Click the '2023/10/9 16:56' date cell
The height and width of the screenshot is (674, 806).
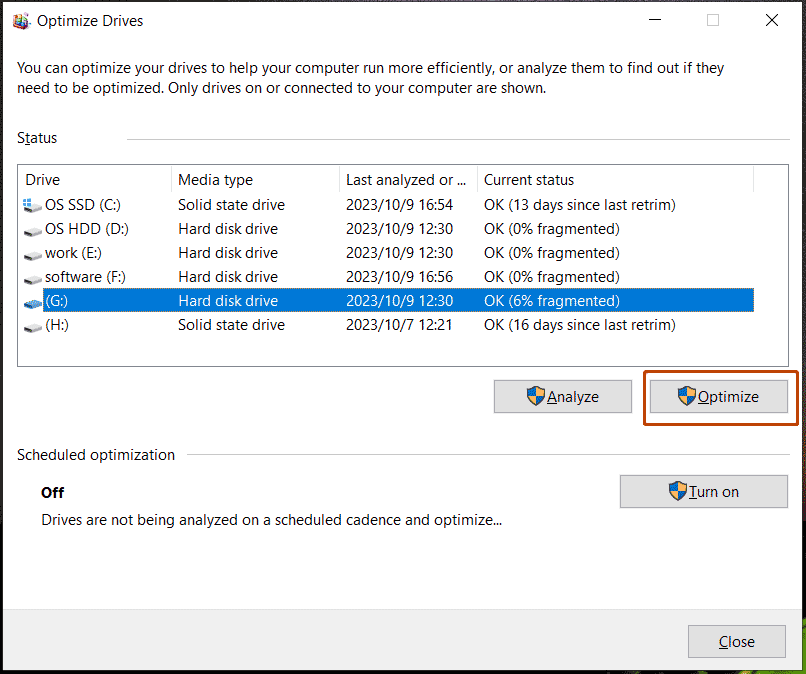click(399, 277)
